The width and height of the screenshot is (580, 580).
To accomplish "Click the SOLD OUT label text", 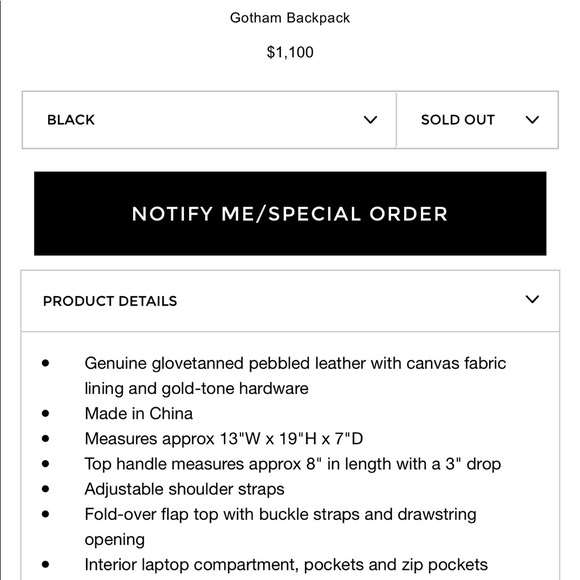I will pyautogui.click(x=458, y=120).
